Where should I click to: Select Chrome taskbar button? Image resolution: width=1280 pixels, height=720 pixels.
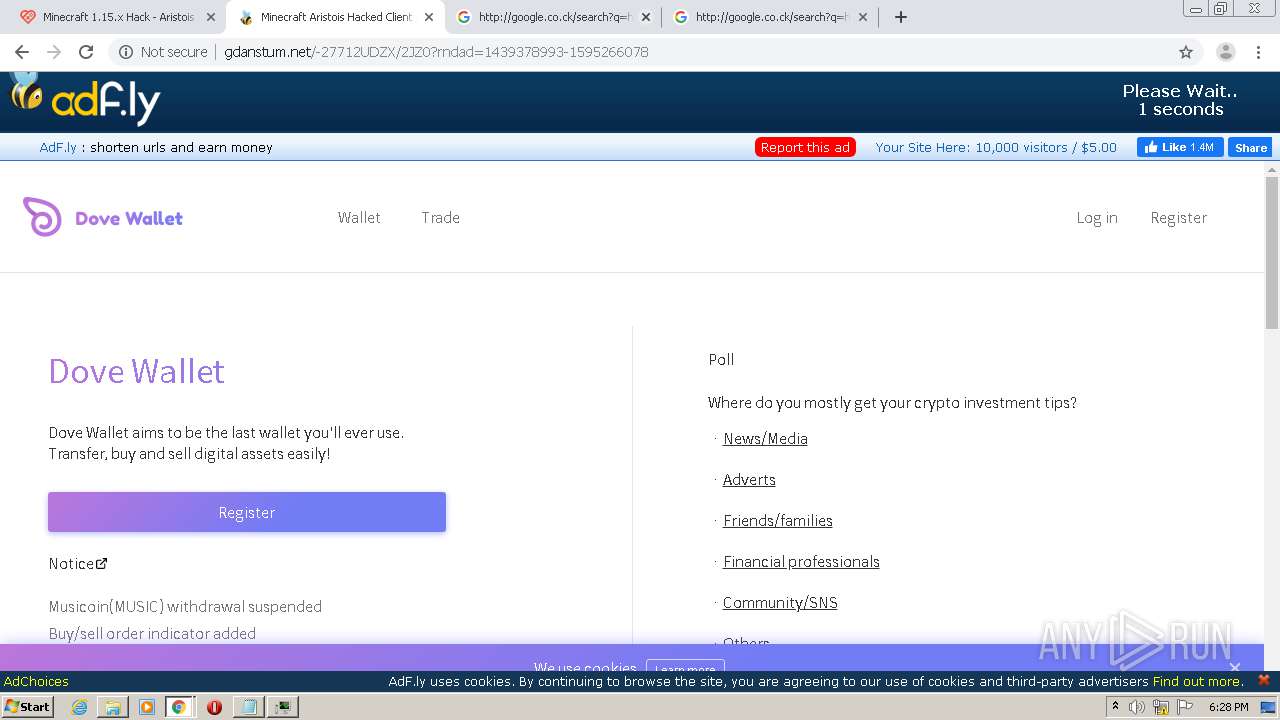[179, 706]
